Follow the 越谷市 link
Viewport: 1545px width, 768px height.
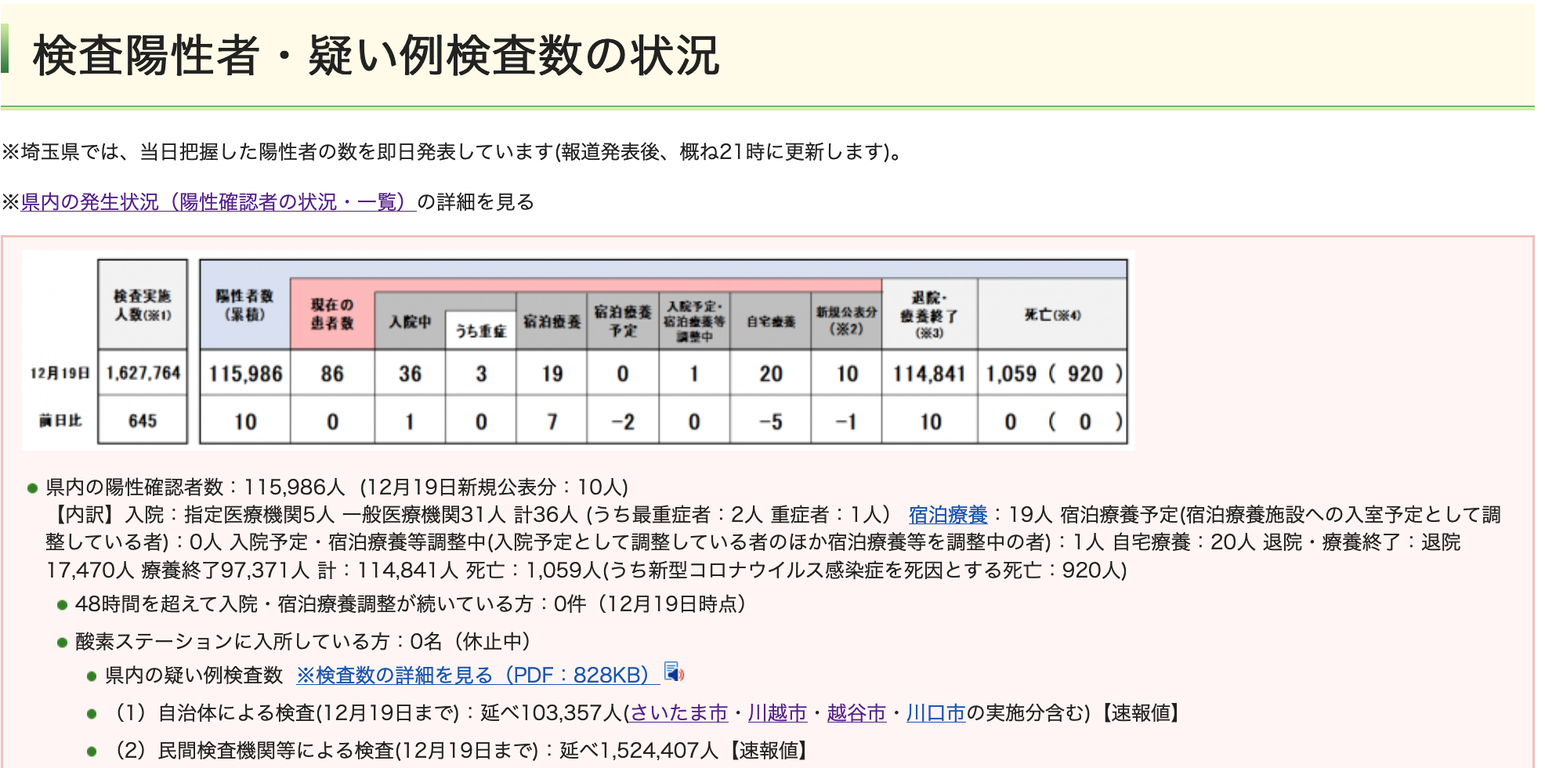coord(856,713)
